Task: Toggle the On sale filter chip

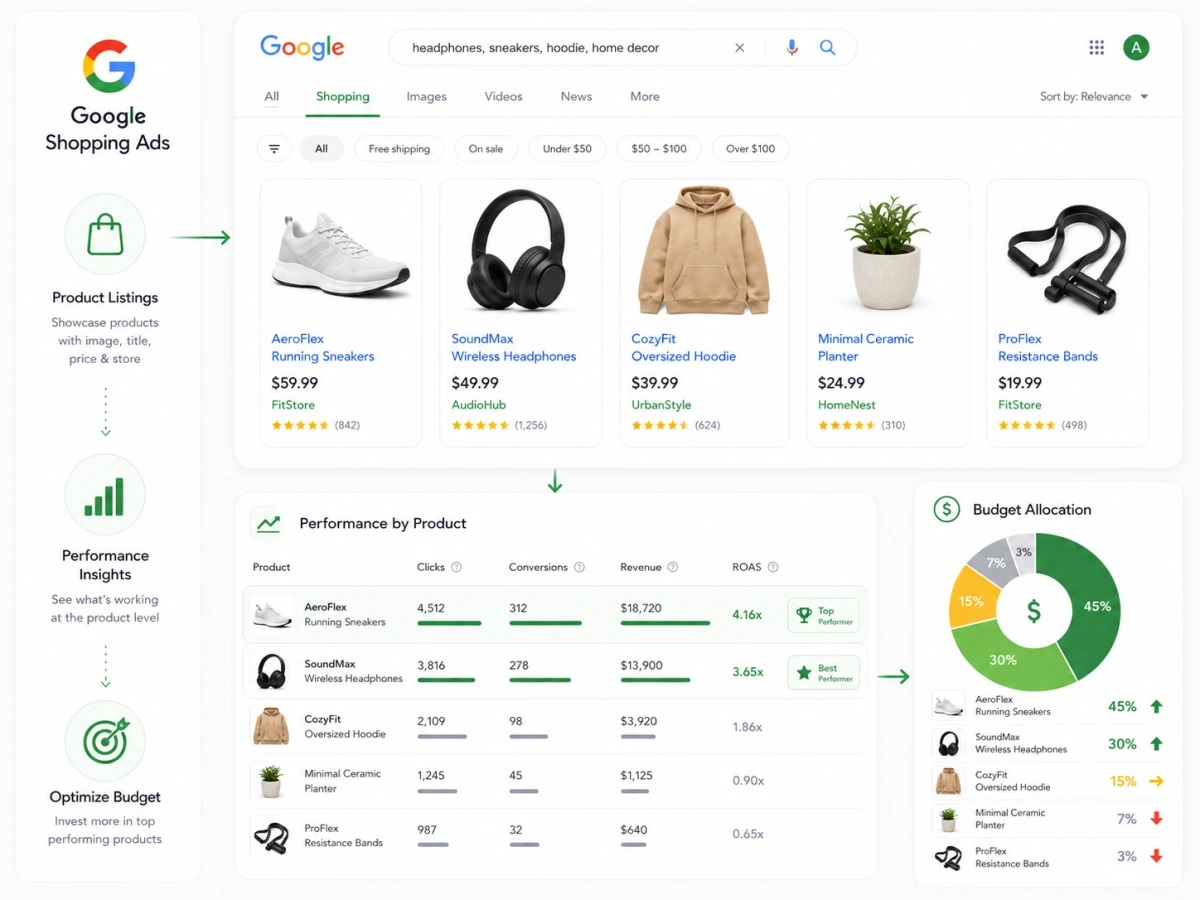Action: pos(486,149)
